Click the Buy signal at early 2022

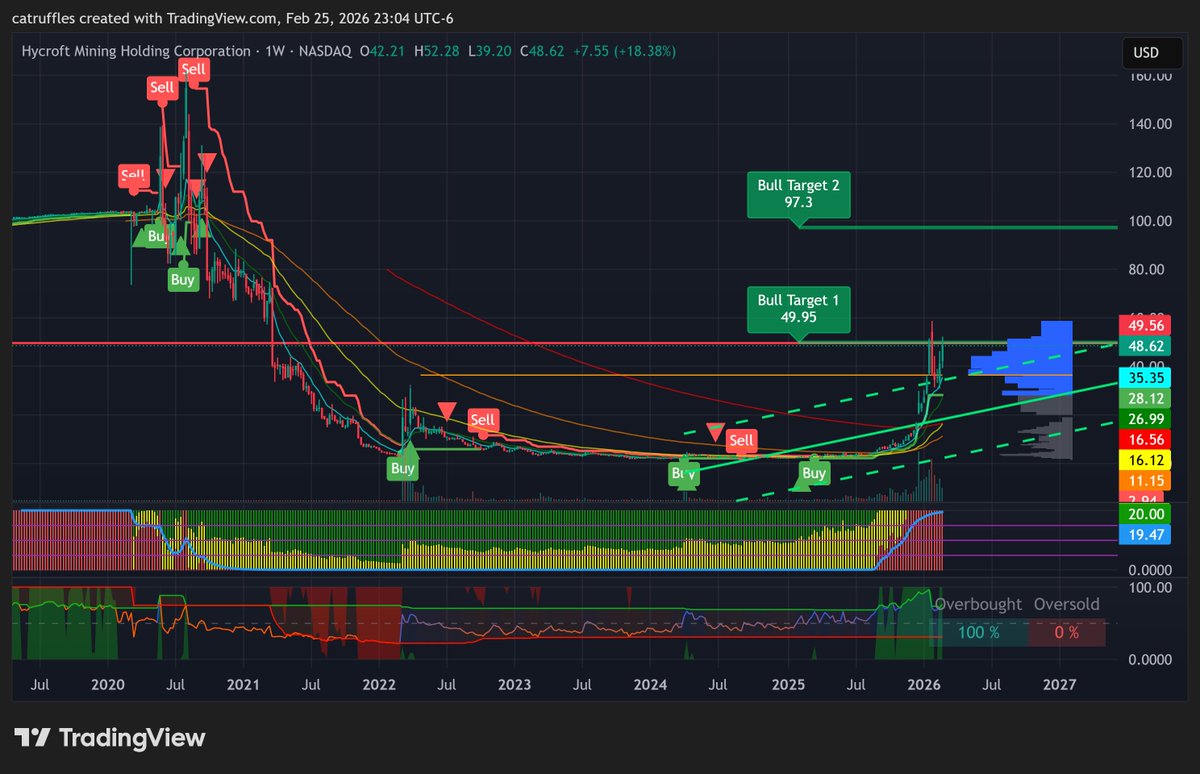point(403,468)
